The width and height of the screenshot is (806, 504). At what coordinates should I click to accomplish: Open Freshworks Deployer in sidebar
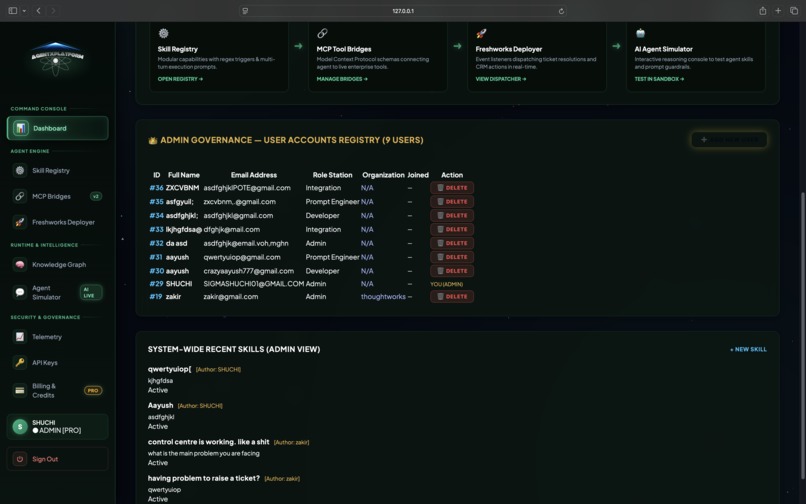58,222
